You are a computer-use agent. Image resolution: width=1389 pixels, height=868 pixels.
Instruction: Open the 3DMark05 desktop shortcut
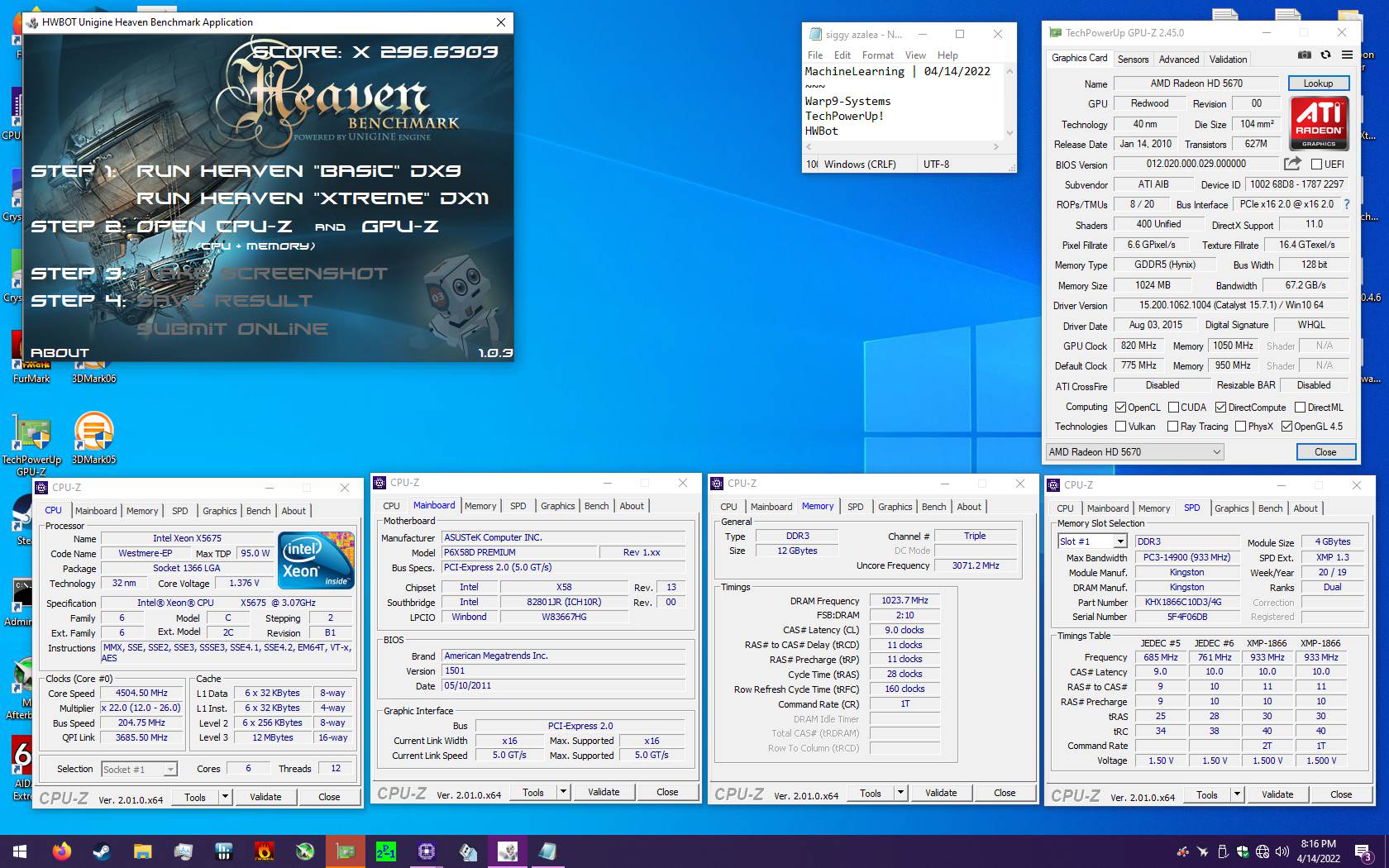coord(93,438)
